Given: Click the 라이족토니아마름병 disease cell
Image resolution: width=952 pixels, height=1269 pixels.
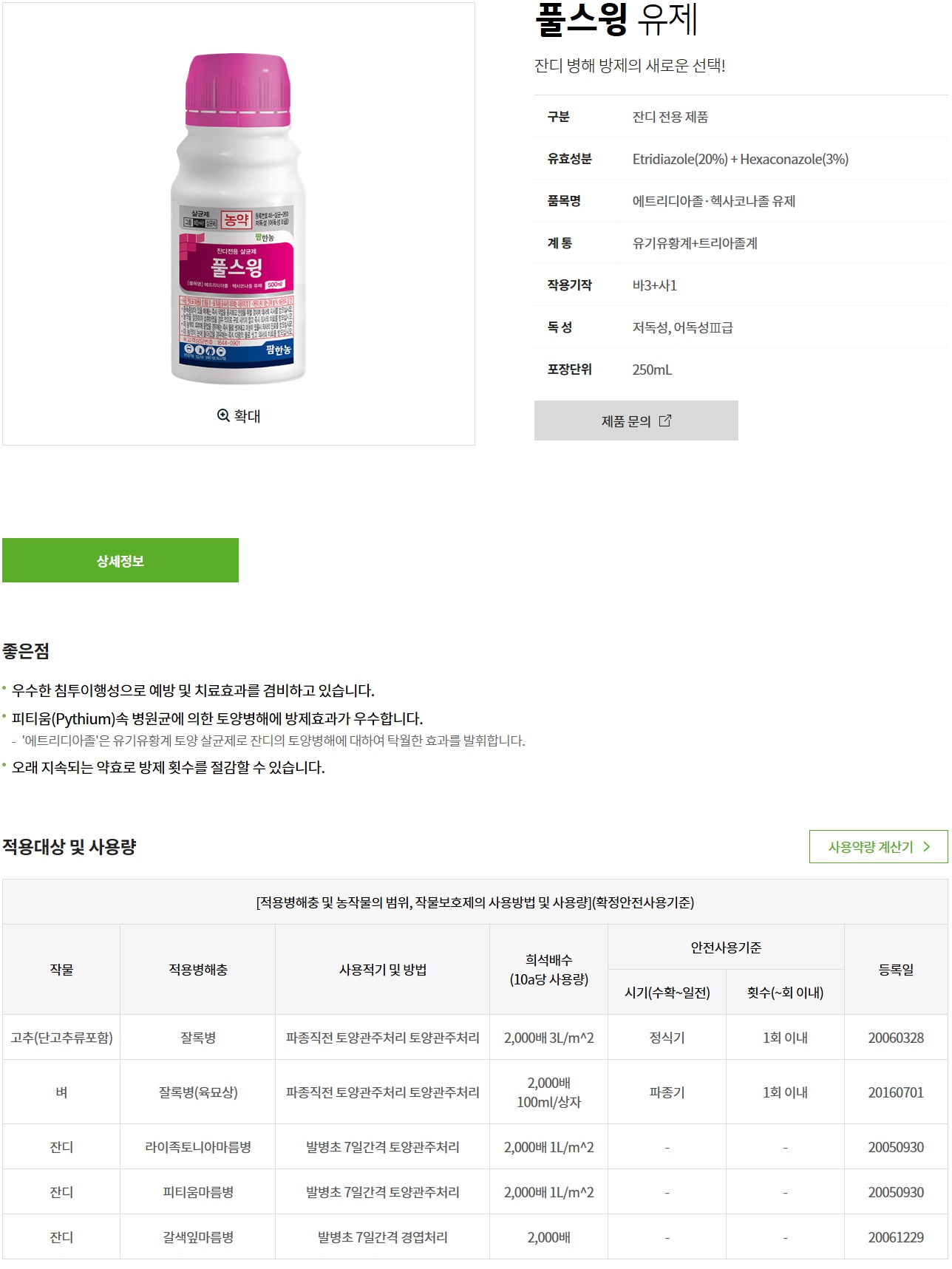Looking at the screenshot, I should [x=198, y=1147].
